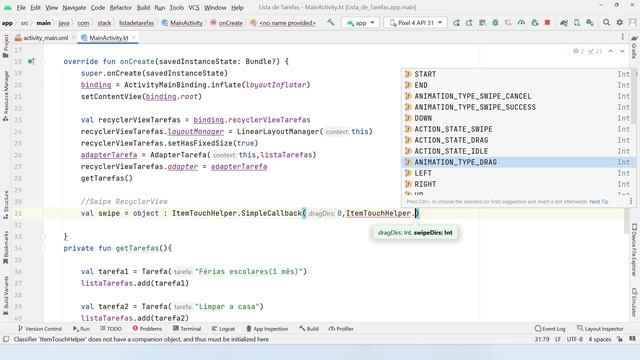Viewport: 640px width, 360px height.
Task: Open the Navigate menu
Action: [74, 7]
